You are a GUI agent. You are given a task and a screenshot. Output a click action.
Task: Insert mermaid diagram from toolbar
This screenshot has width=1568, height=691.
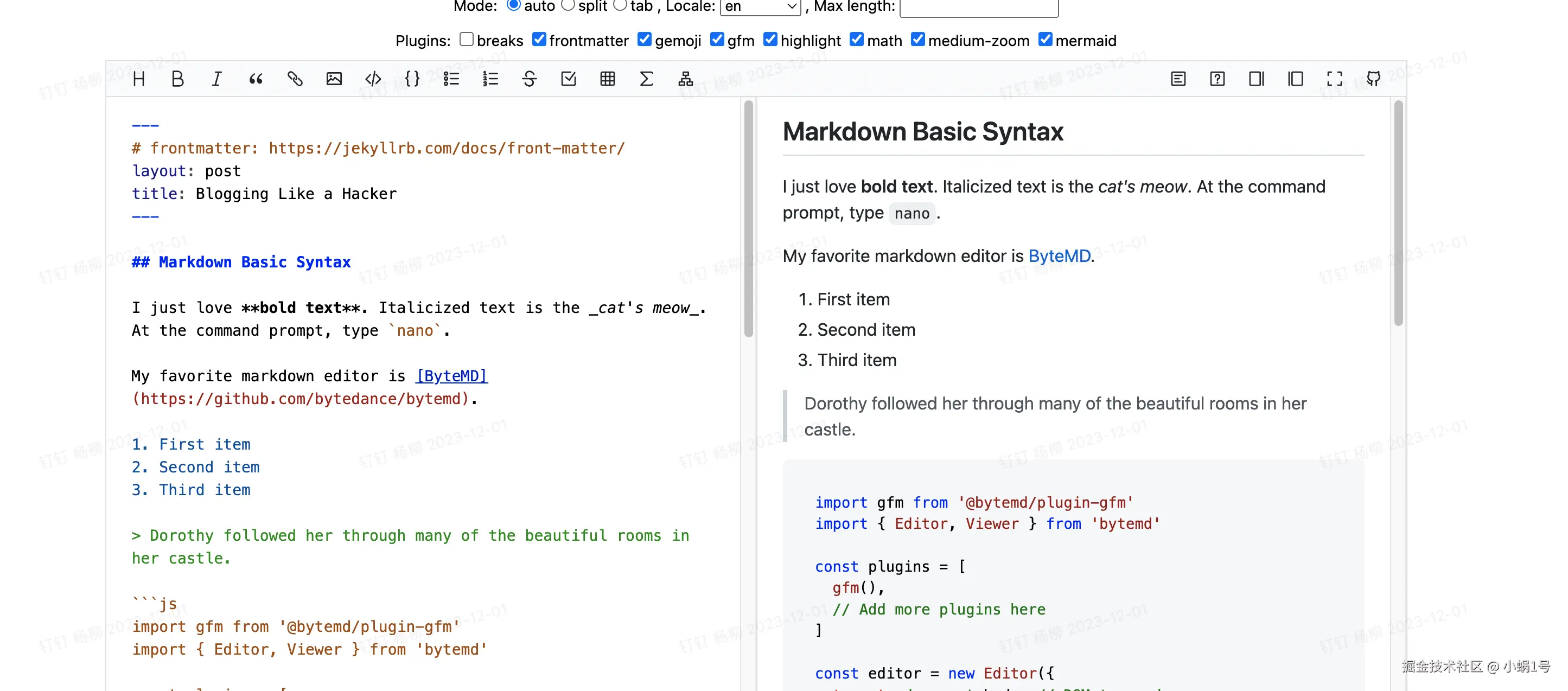pos(685,79)
